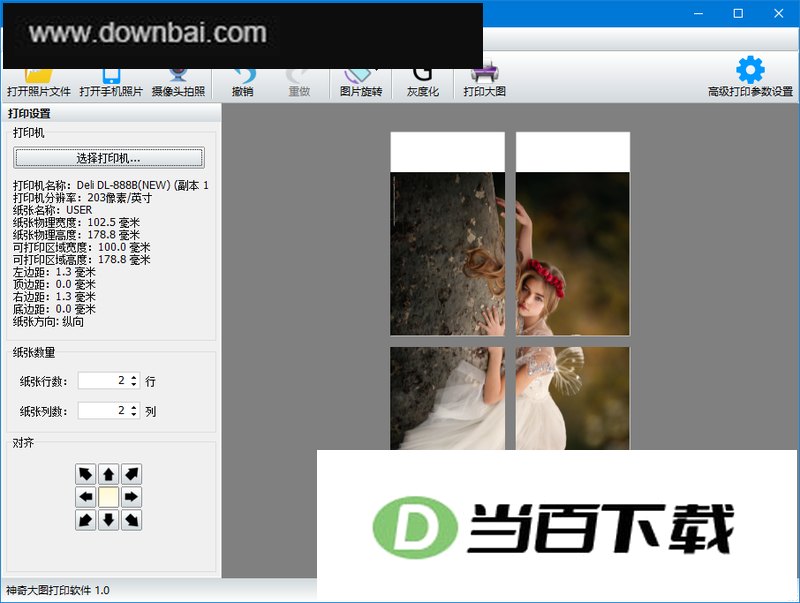Focus the 纸张列数 value field
The height and width of the screenshot is (603, 800).
coord(104,411)
